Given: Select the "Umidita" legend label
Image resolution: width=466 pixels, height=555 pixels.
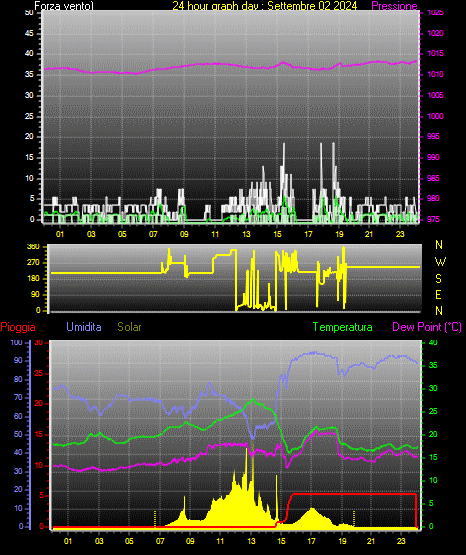Looking at the screenshot, I should [84, 327].
